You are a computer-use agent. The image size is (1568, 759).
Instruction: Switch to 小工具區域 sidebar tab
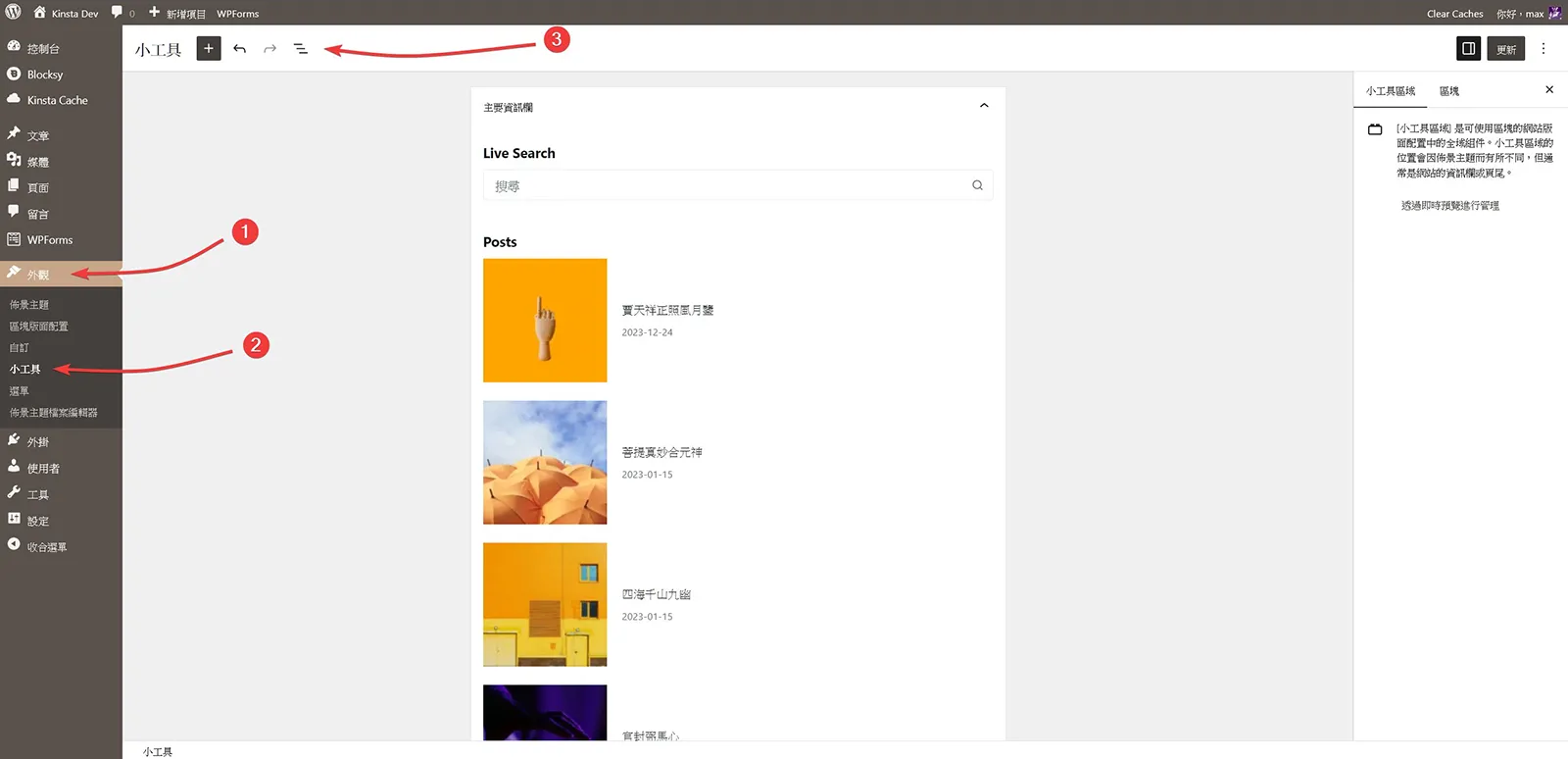pyautogui.click(x=1391, y=91)
